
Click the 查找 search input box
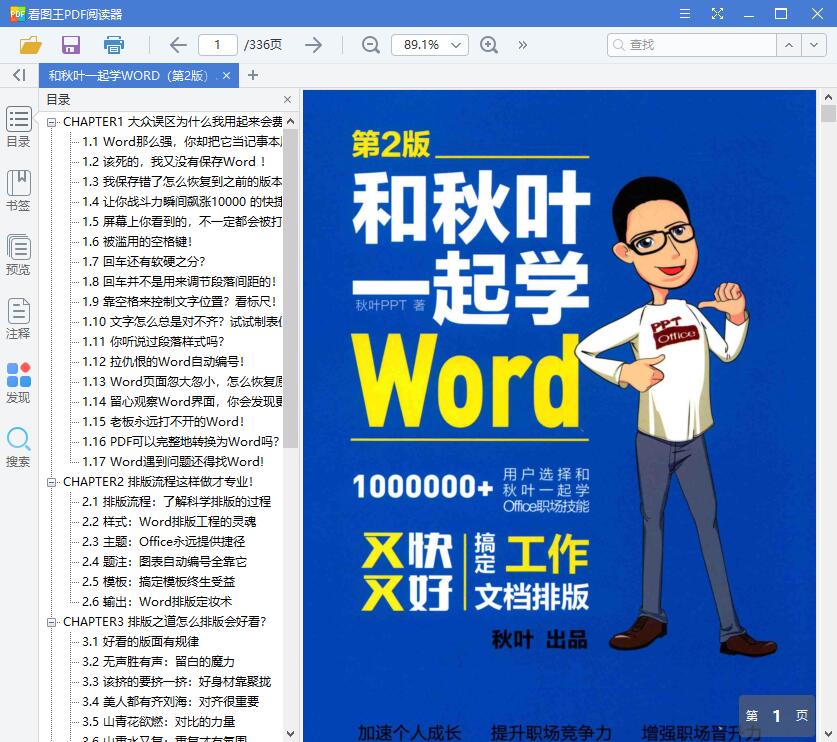(x=692, y=45)
